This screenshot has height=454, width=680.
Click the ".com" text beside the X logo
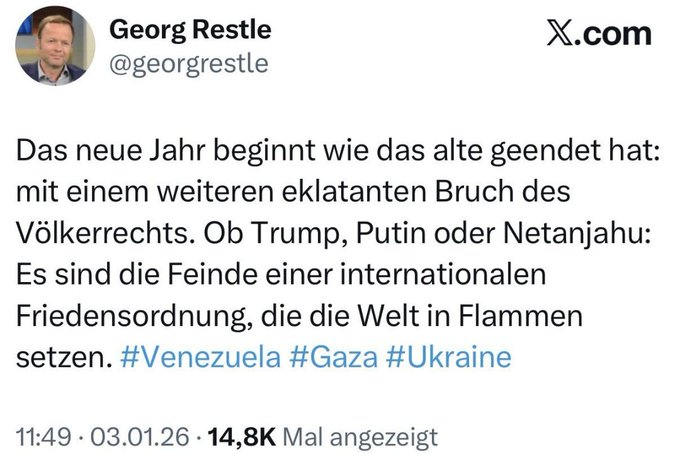click(619, 34)
